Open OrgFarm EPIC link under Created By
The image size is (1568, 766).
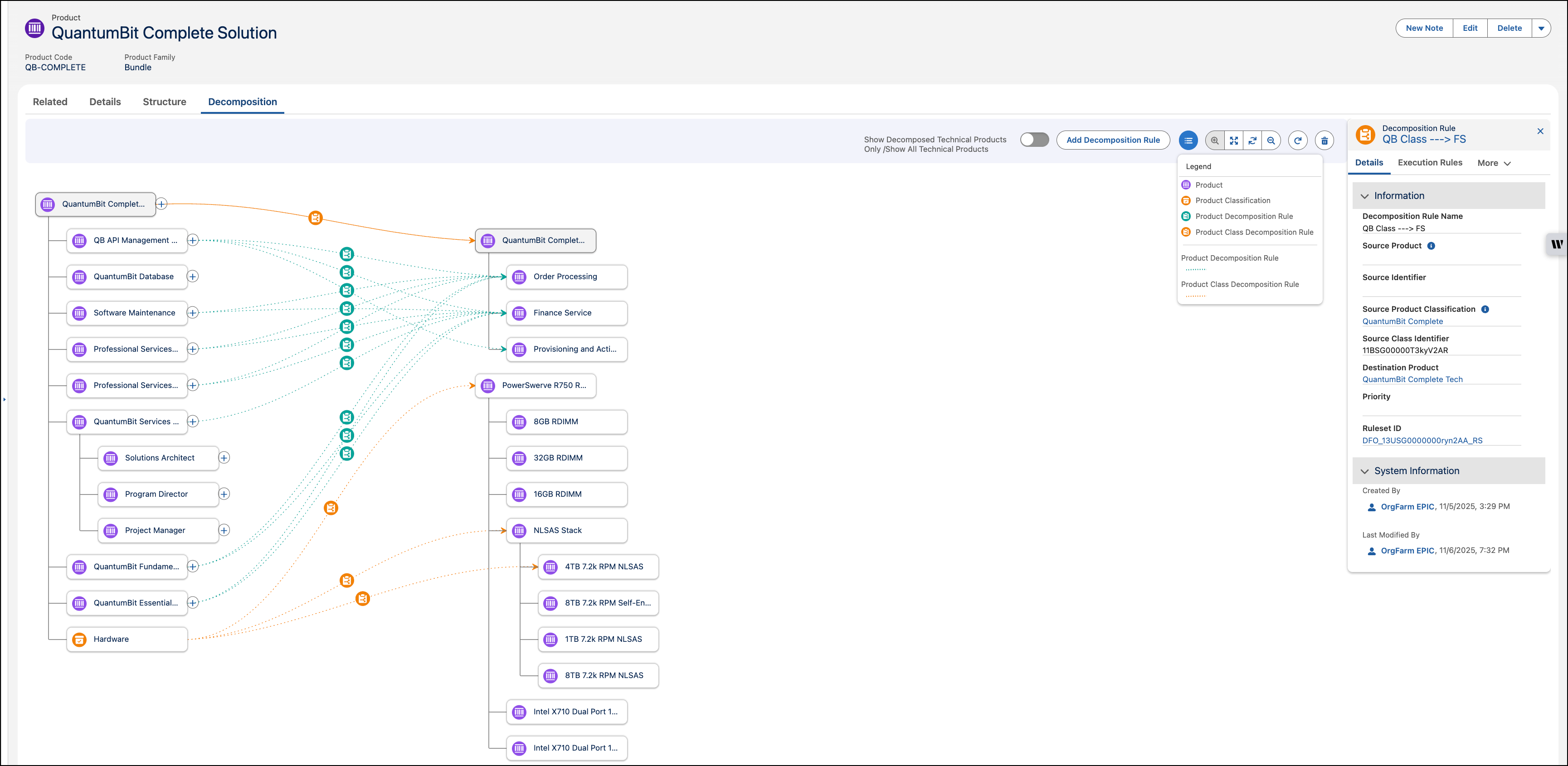(x=1407, y=507)
